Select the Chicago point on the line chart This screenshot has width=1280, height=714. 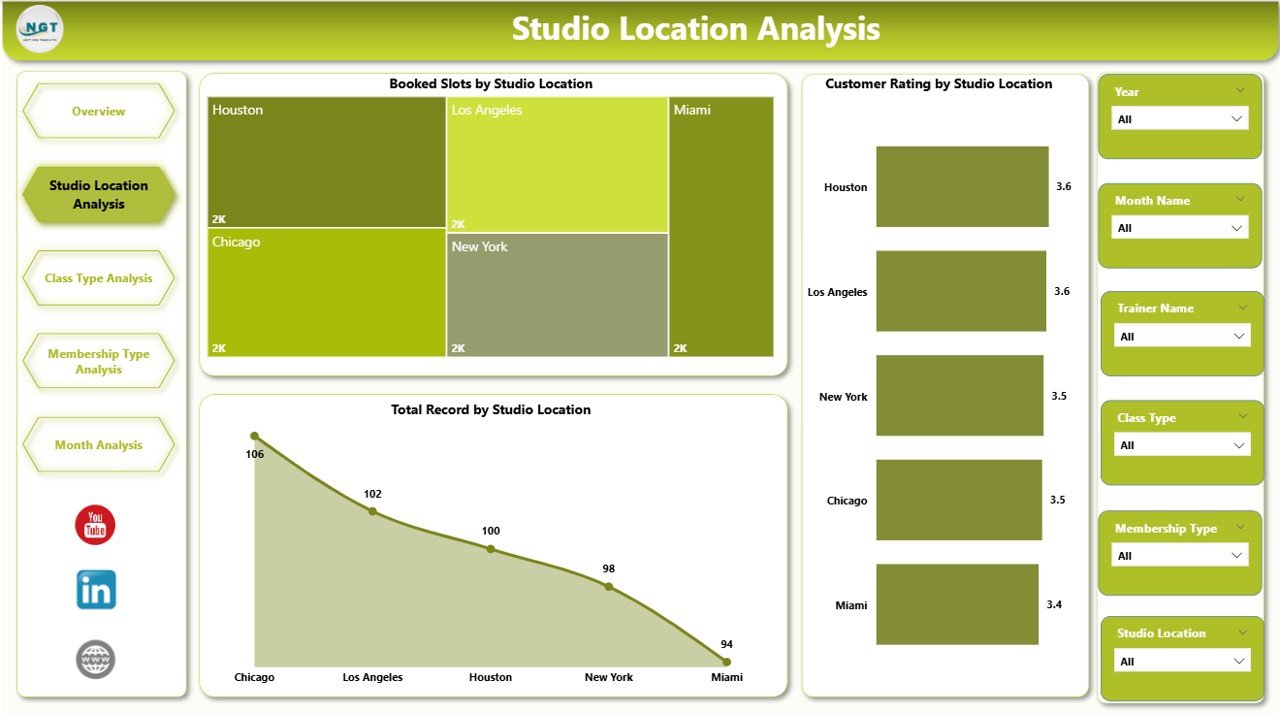(254, 436)
